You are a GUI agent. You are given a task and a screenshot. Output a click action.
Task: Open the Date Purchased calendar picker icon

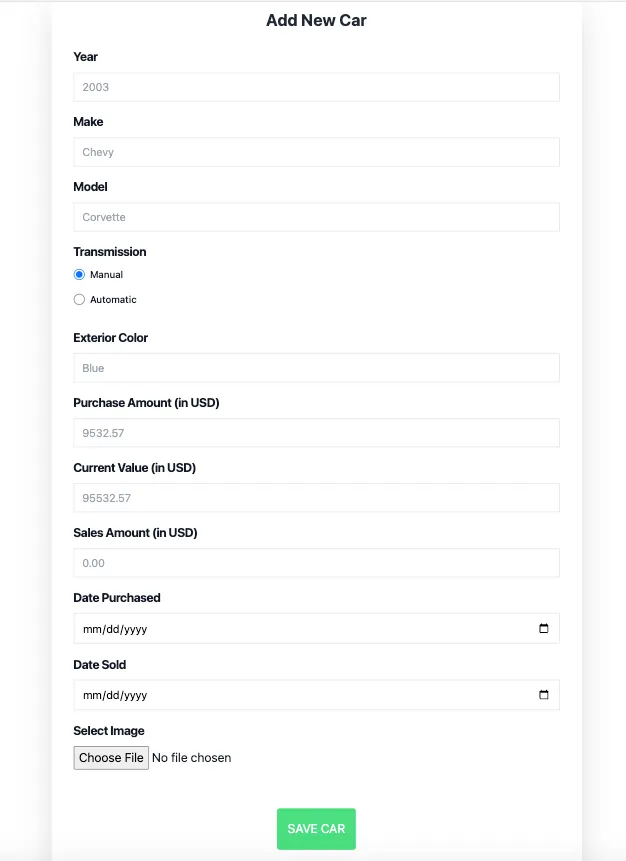click(544, 629)
